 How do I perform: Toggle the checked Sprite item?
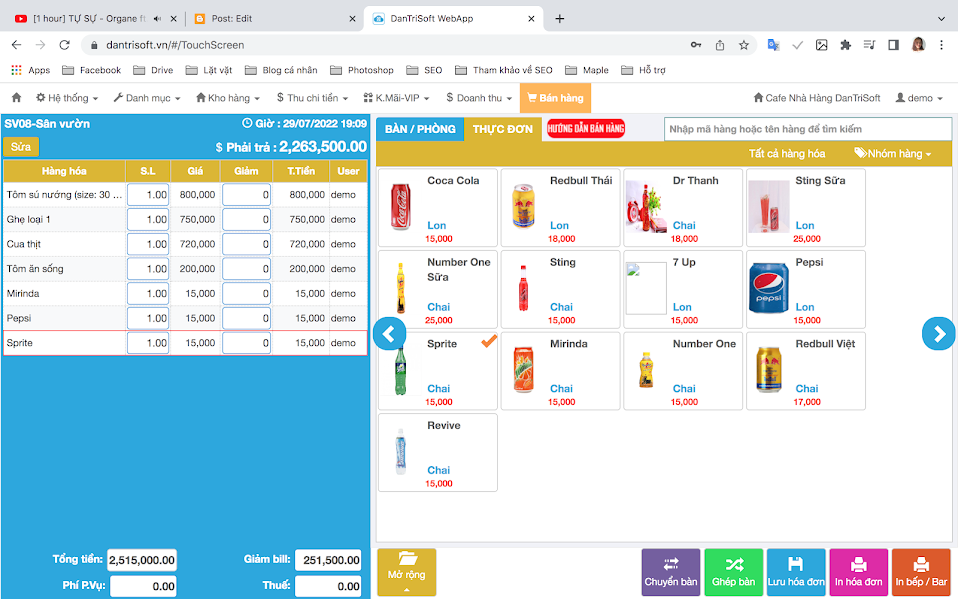coord(437,371)
